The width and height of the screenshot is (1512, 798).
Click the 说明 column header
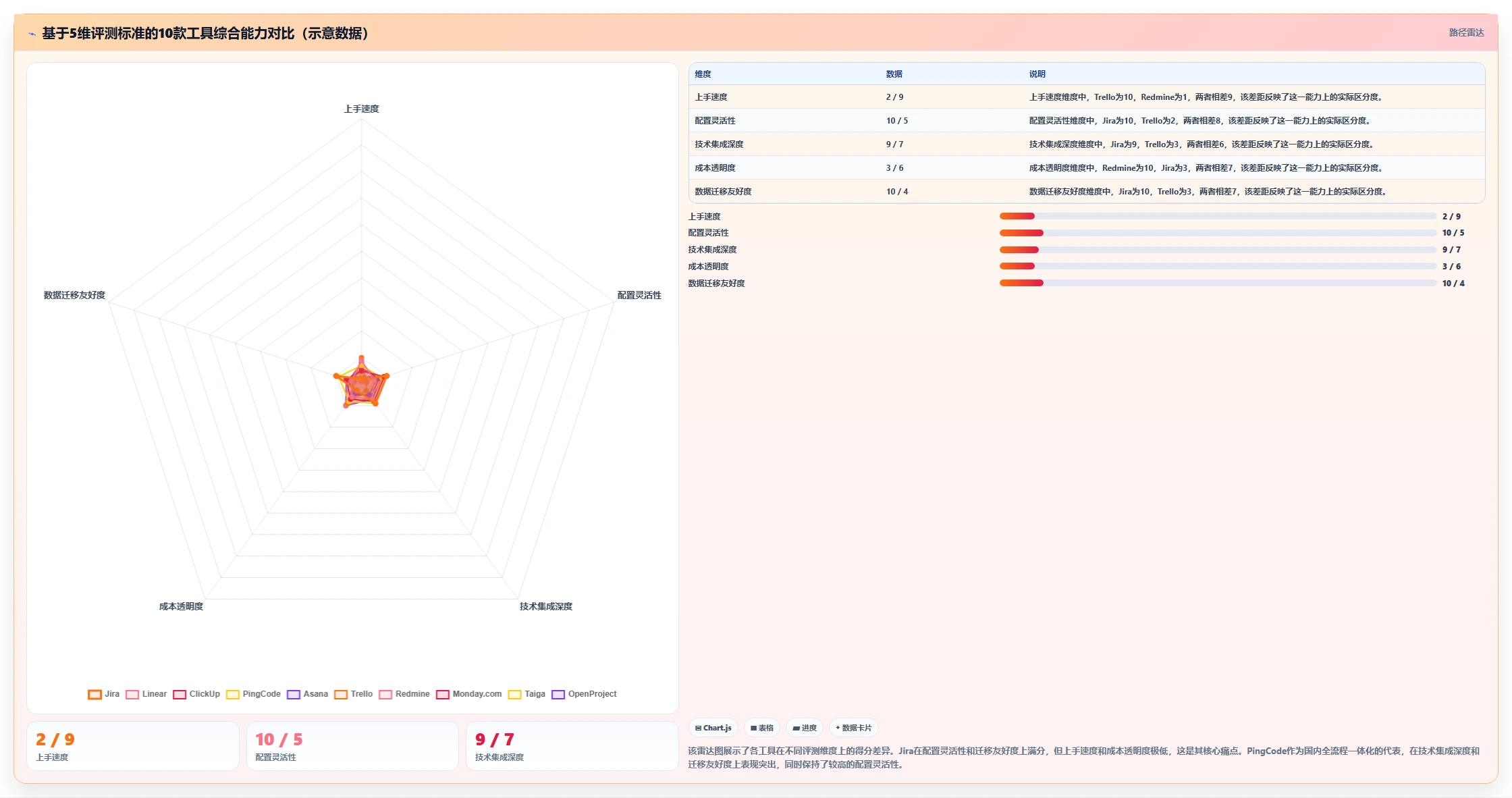click(x=1037, y=74)
